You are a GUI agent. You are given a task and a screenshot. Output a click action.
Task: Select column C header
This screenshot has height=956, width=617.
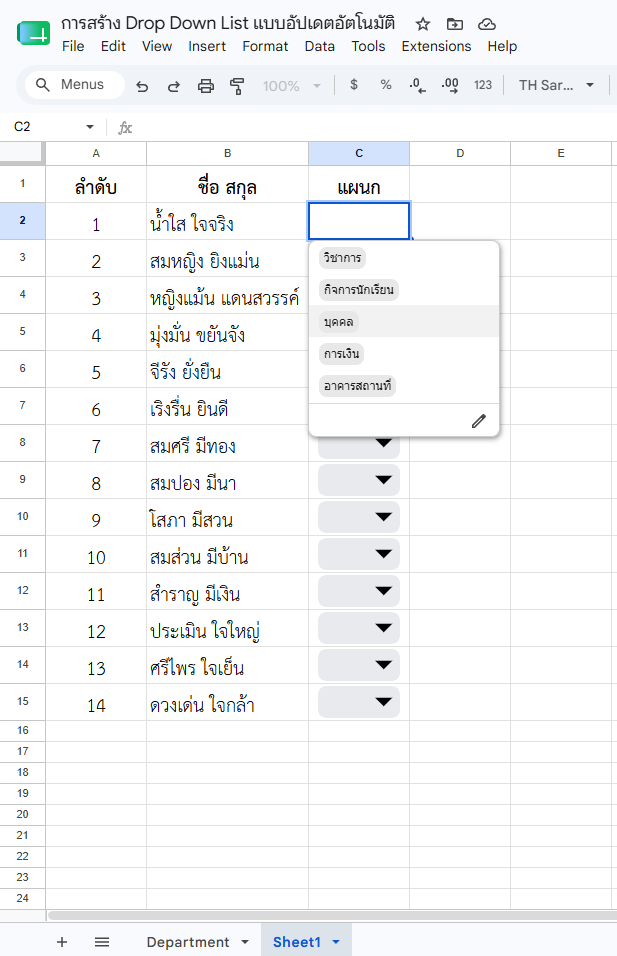[x=359, y=154]
